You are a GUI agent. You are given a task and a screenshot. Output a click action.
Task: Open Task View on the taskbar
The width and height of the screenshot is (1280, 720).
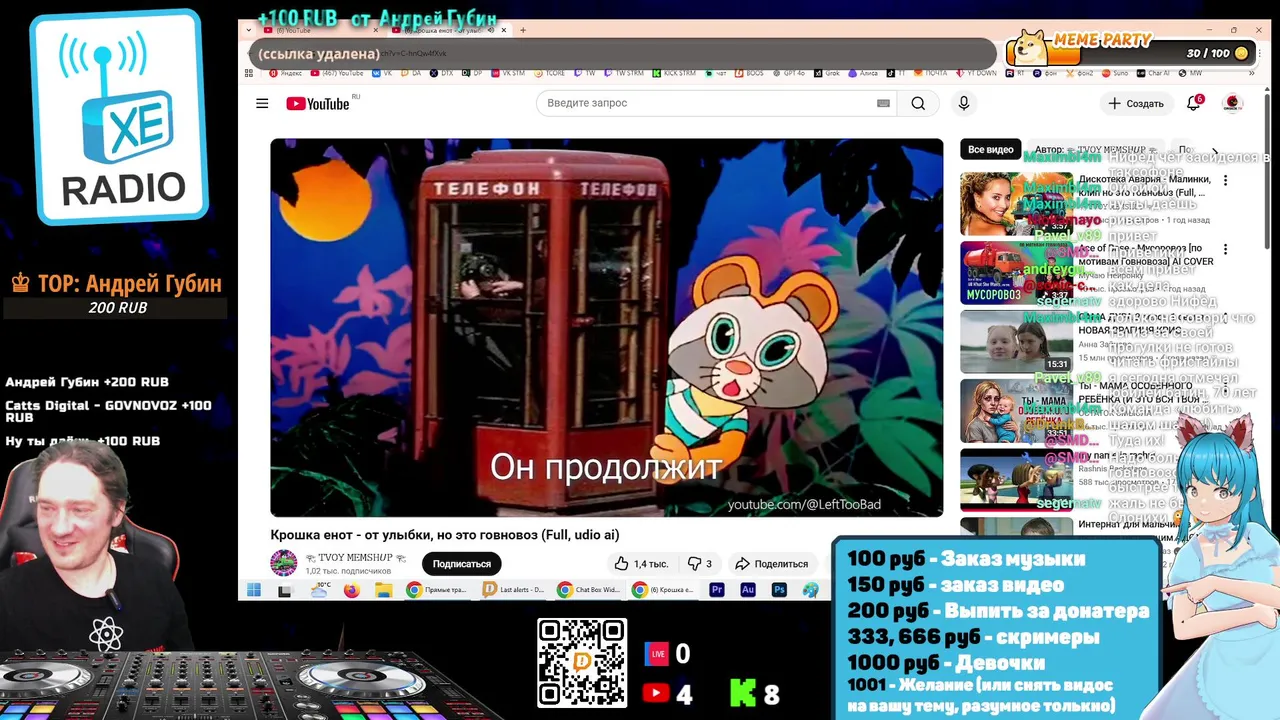click(285, 591)
